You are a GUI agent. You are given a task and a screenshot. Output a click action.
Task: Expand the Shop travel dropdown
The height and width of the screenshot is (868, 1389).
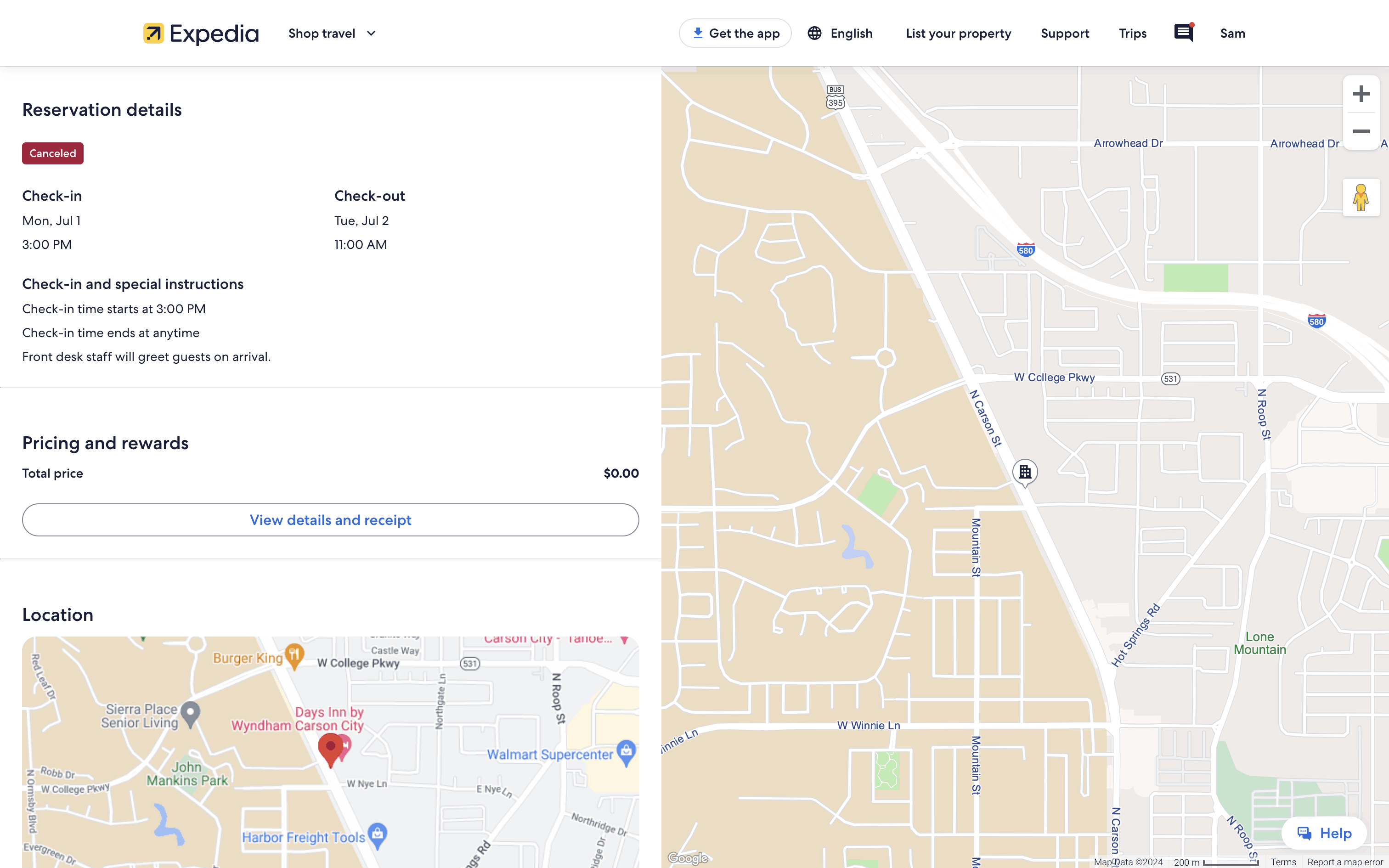pyautogui.click(x=332, y=33)
